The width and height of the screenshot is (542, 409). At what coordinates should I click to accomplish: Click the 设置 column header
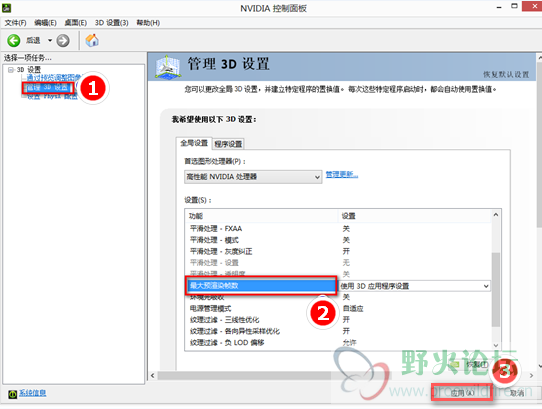coord(414,216)
